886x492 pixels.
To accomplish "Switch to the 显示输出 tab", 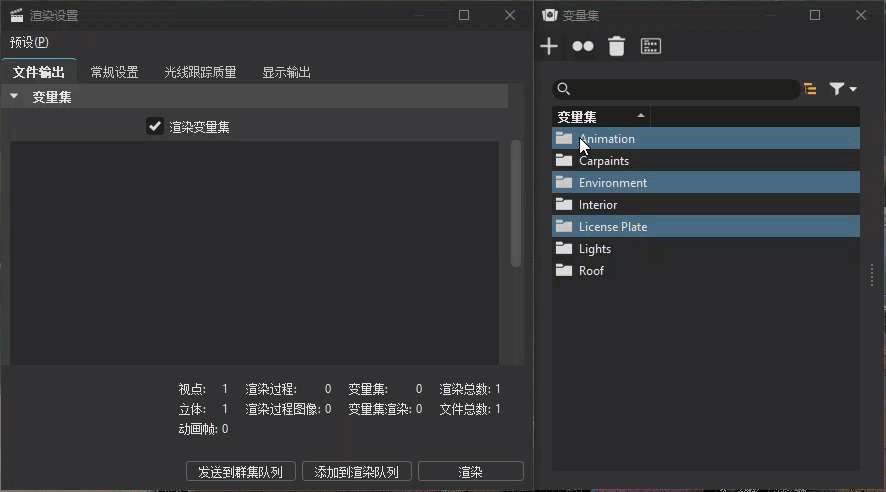I will pyautogui.click(x=286, y=72).
